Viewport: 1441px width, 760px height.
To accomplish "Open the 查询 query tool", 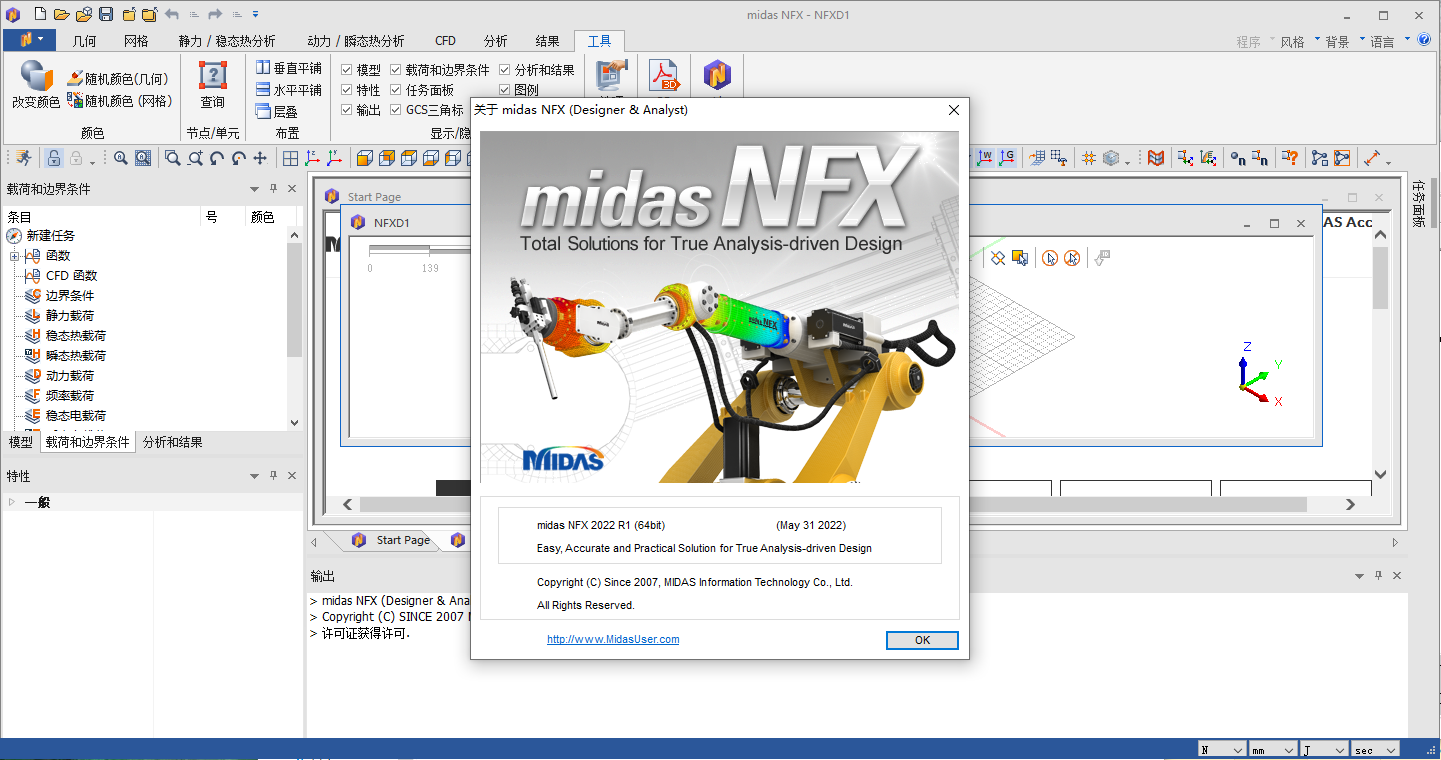I will [x=213, y=84].
